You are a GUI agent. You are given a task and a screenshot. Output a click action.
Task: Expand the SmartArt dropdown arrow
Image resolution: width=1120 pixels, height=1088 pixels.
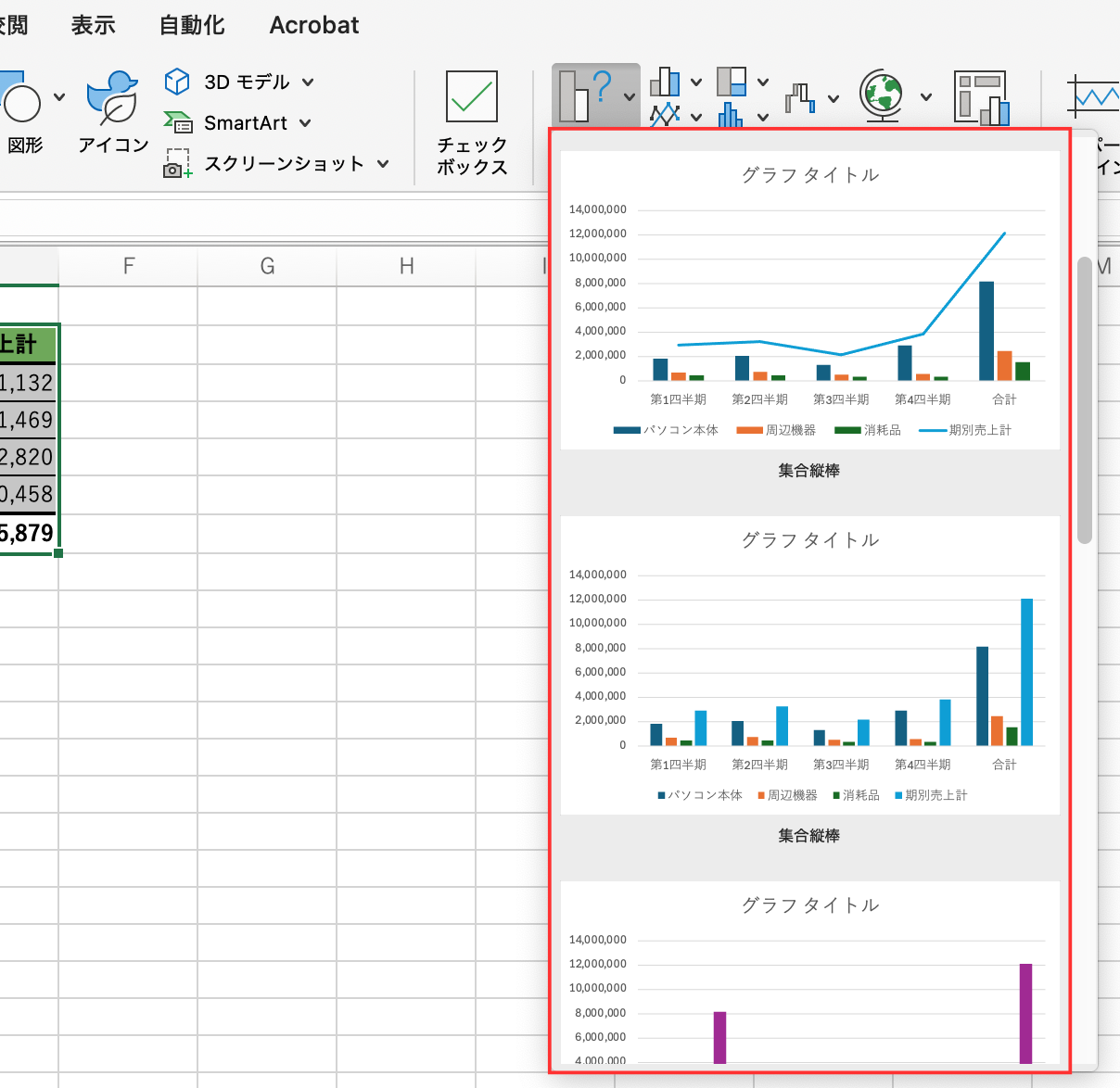click(305, 123)
